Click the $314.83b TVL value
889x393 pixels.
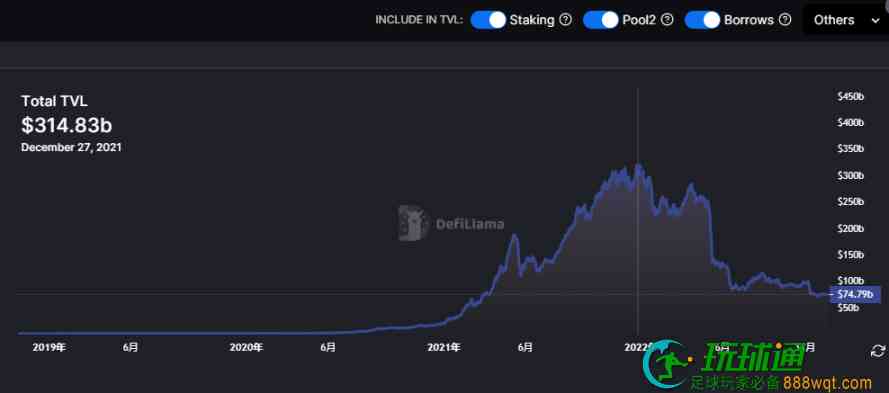coord(66,125)
